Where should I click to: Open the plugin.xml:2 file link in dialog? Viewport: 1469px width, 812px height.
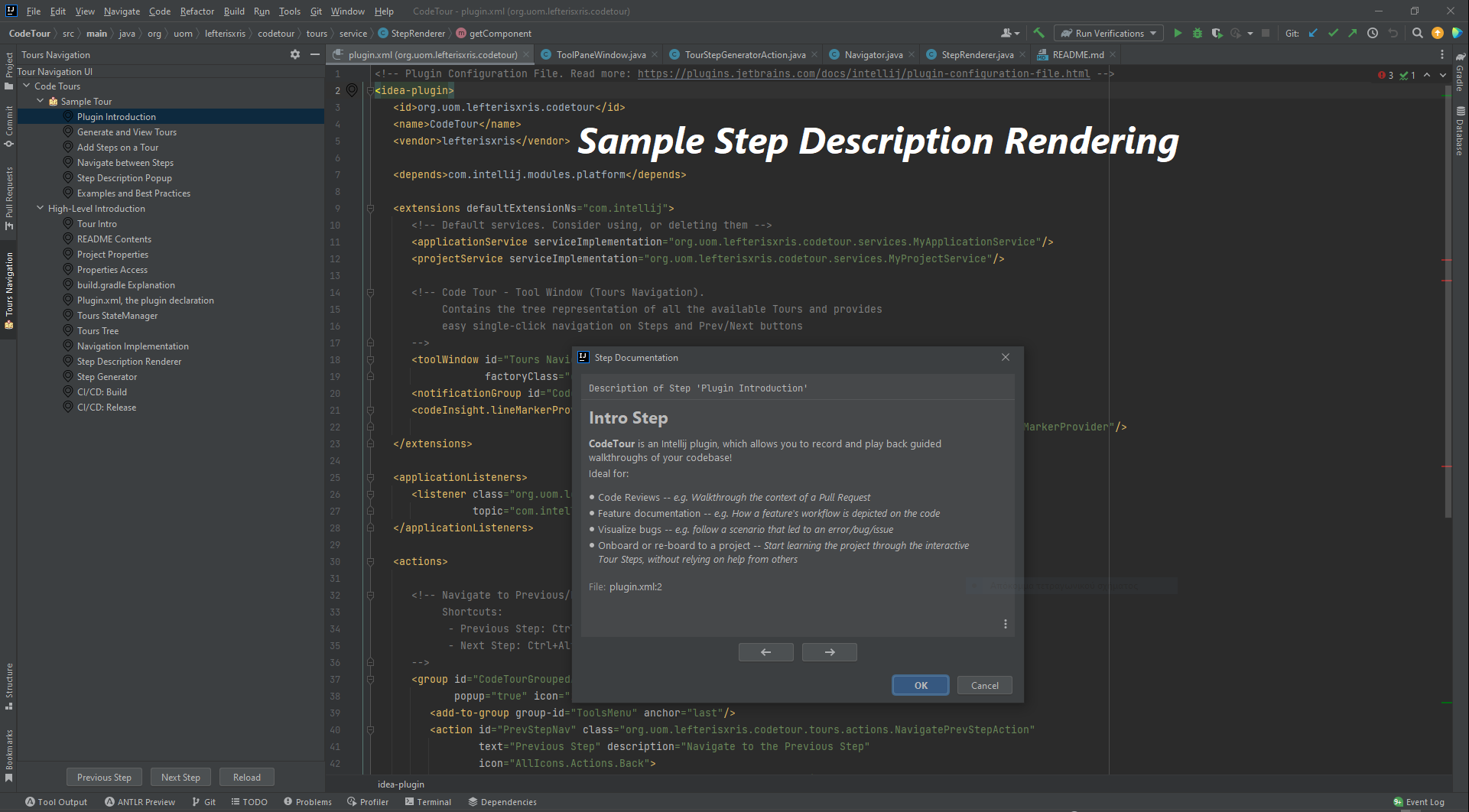click(635, 586)
